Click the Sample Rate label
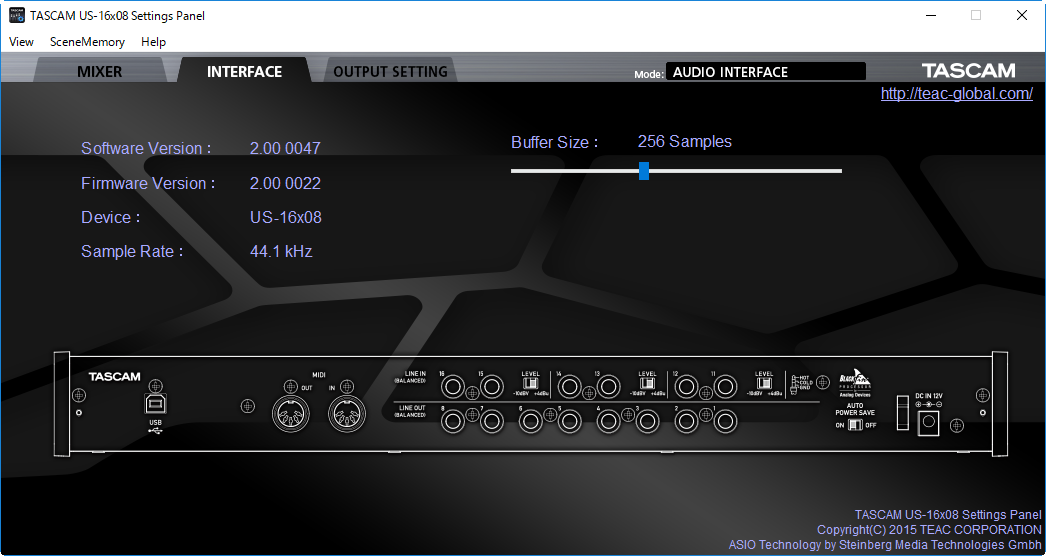 (x=132, y=251)
